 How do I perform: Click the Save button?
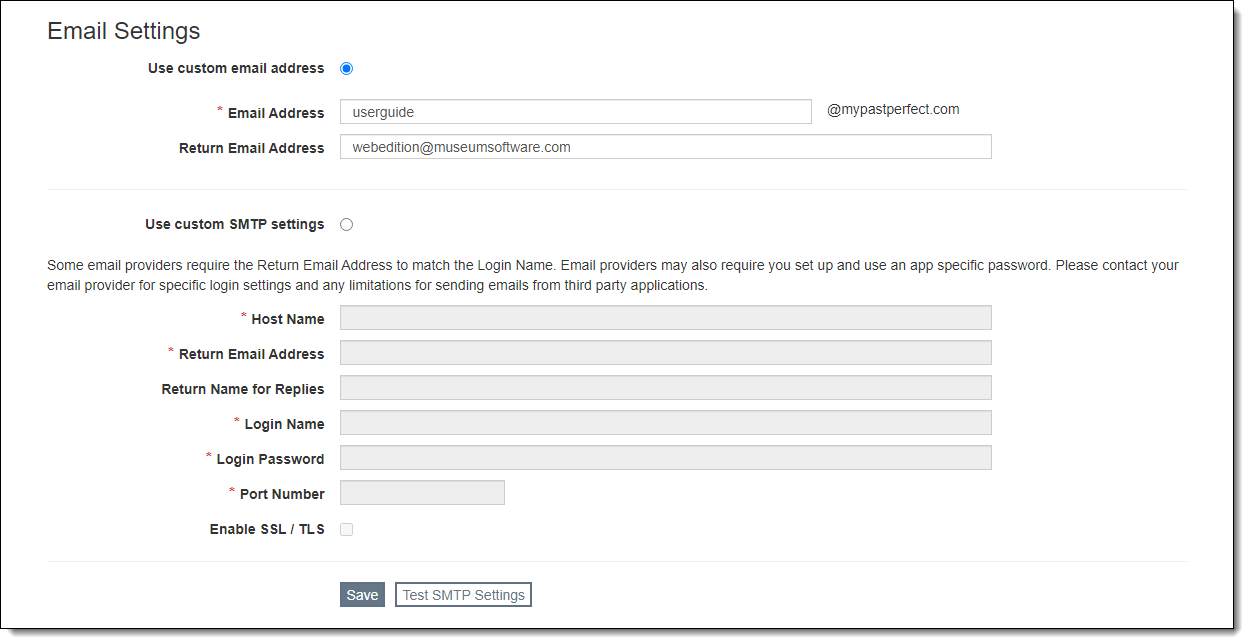(362, 595)
